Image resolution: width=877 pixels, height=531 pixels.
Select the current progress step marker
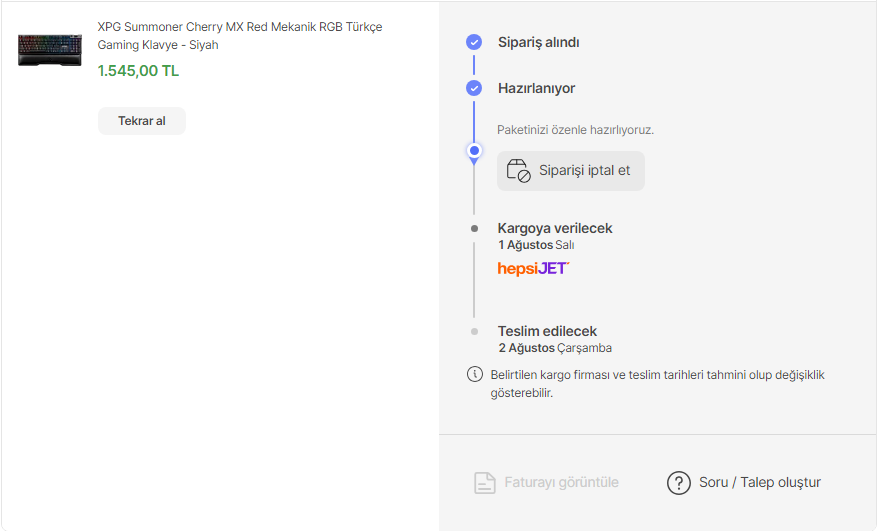pos(474,151)
